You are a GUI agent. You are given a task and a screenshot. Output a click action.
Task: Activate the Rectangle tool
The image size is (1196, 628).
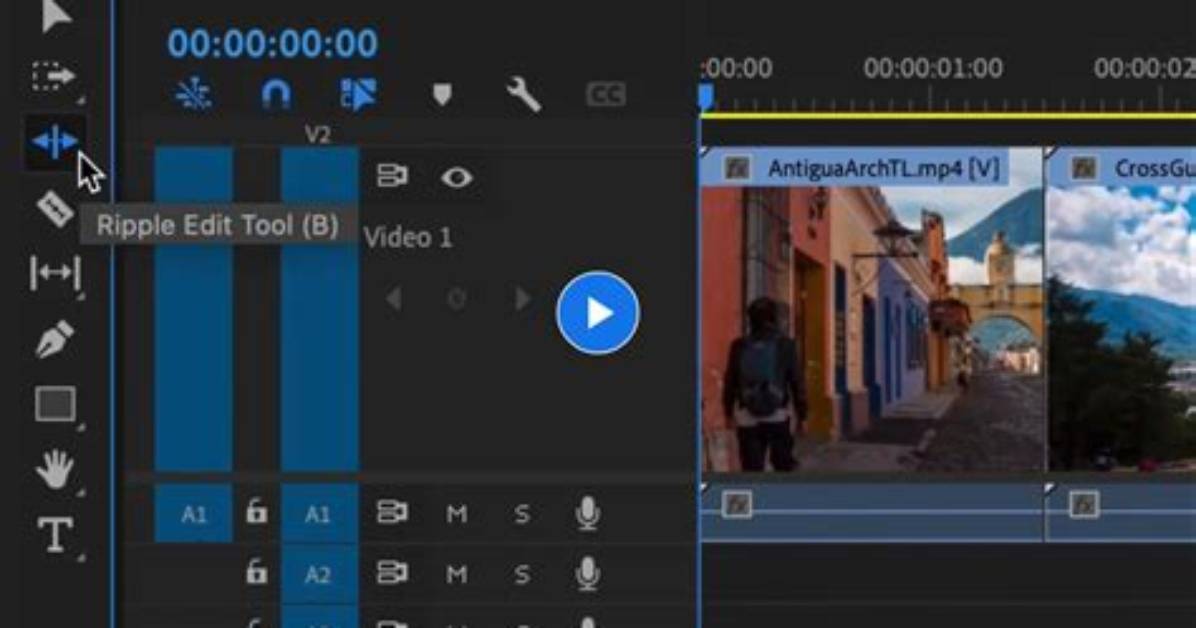pos(55,404)
